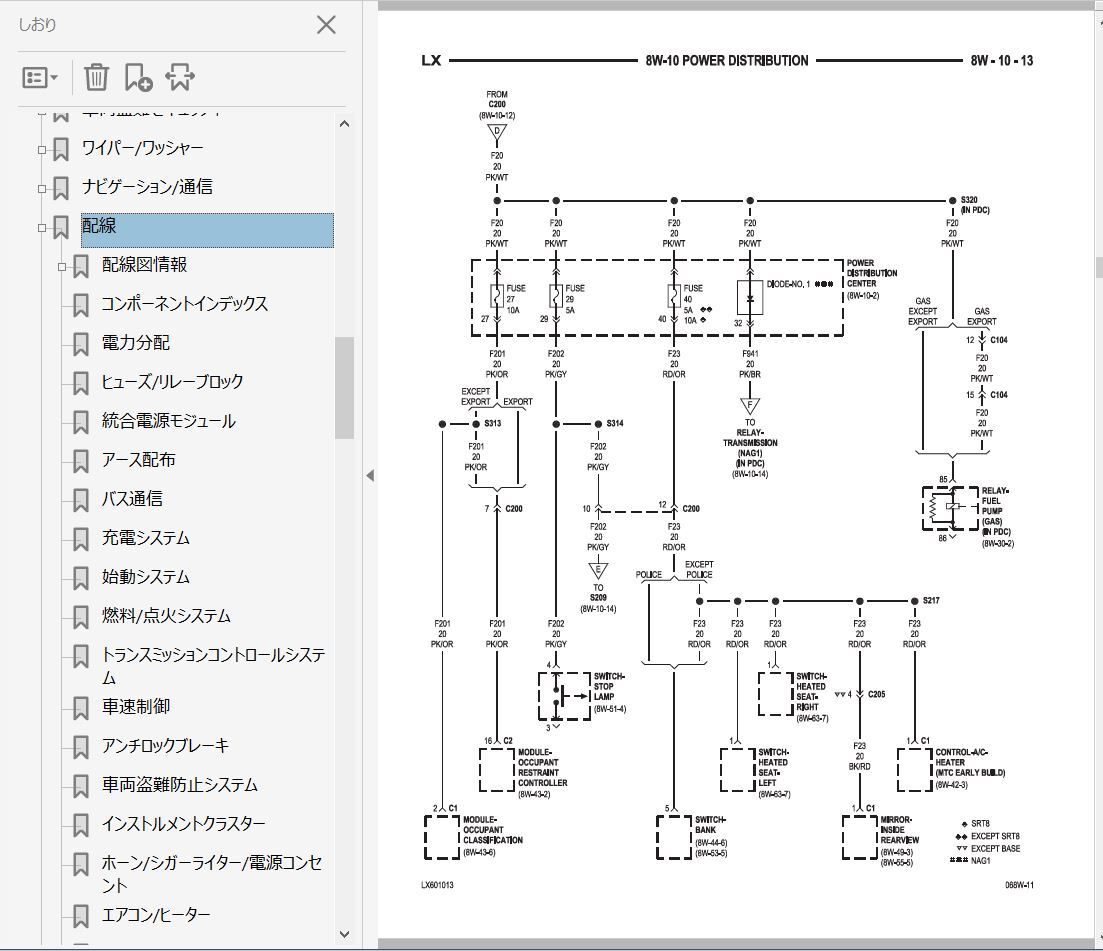The width and height of the screenshot is (1103, 951).
Task: Click the bookmarks panel scrollbar thumb
Action: click(344, 388)
